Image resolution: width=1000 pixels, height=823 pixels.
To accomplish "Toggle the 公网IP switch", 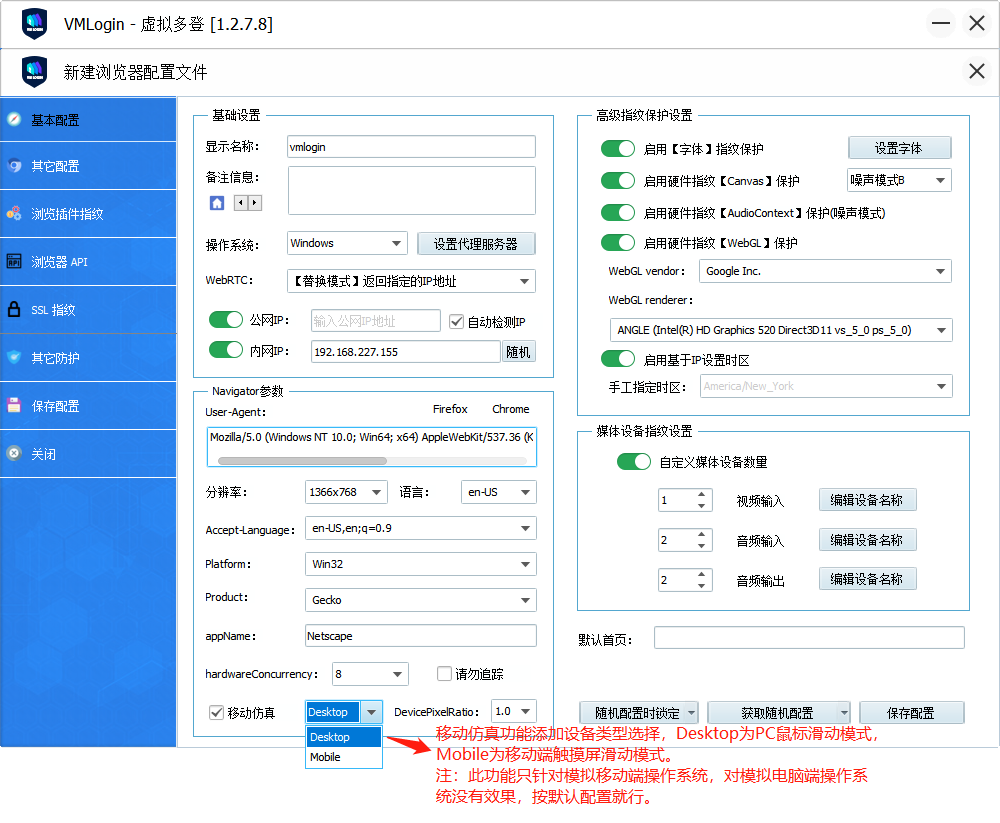I will [x=226, y=320].
